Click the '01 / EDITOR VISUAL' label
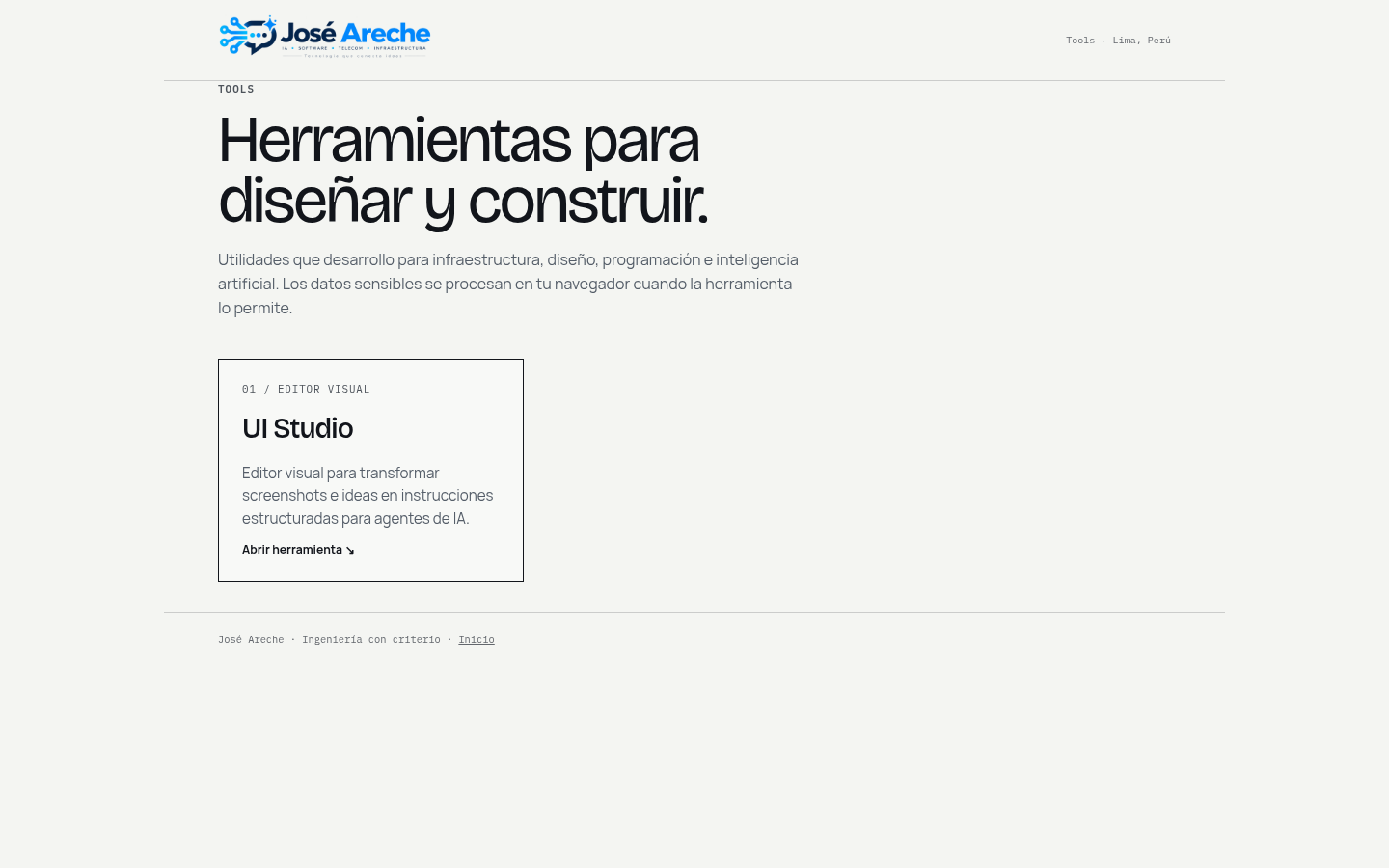The height and width of the screenshot is (868, 1389). point(306,390)
